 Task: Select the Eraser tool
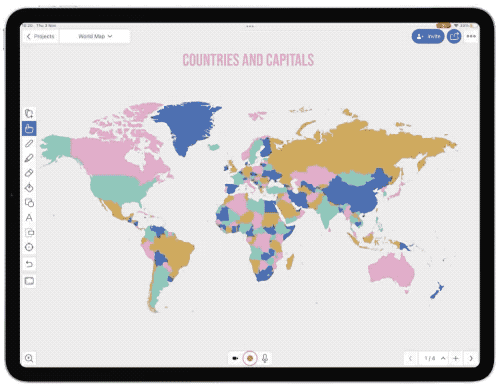pos(29,173)
